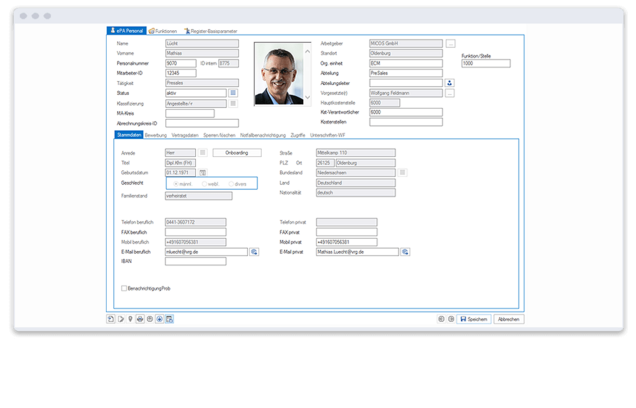Click the E-Mail beruflich input field

pos(206,252)
